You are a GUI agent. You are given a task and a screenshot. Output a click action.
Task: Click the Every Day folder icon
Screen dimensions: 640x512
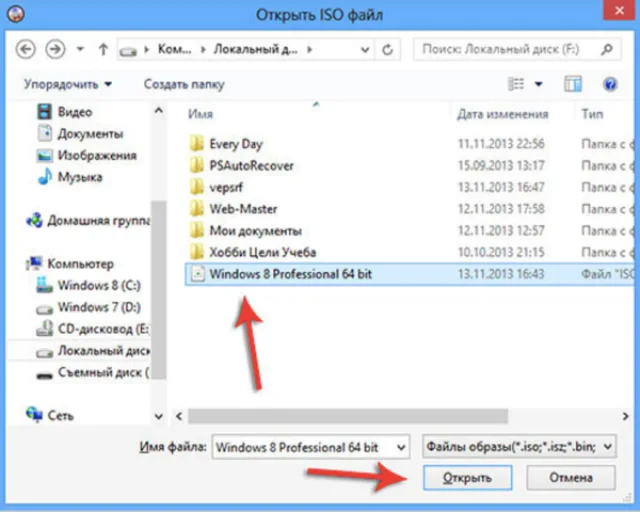click(197, 144)
